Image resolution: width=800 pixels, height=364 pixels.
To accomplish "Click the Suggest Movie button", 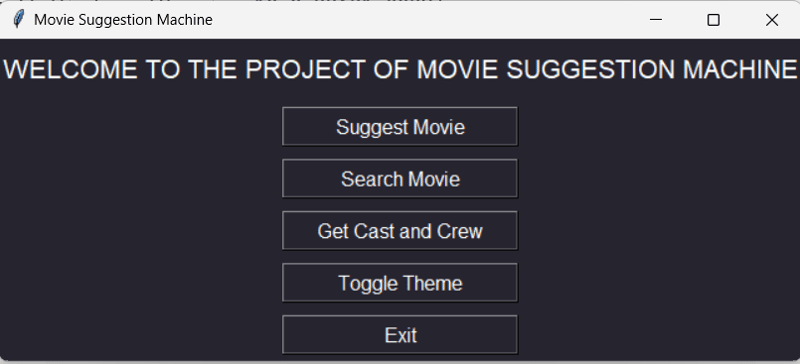I will pos(400,127).
